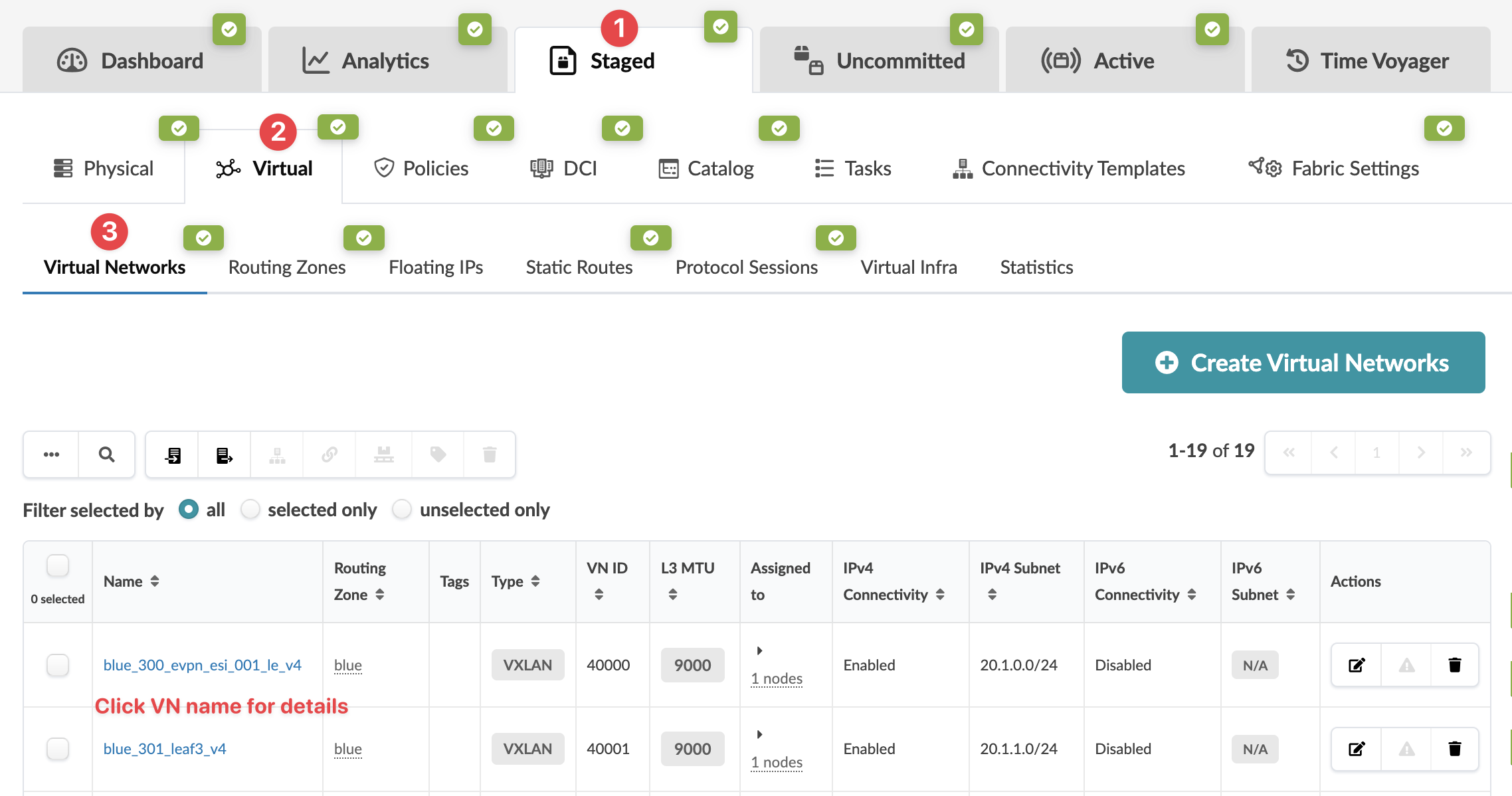Click edit icon for blue_300_evpn_esi_001_le_v4
Viewport: 1512px width, 796px height.
pos(1356,665)
